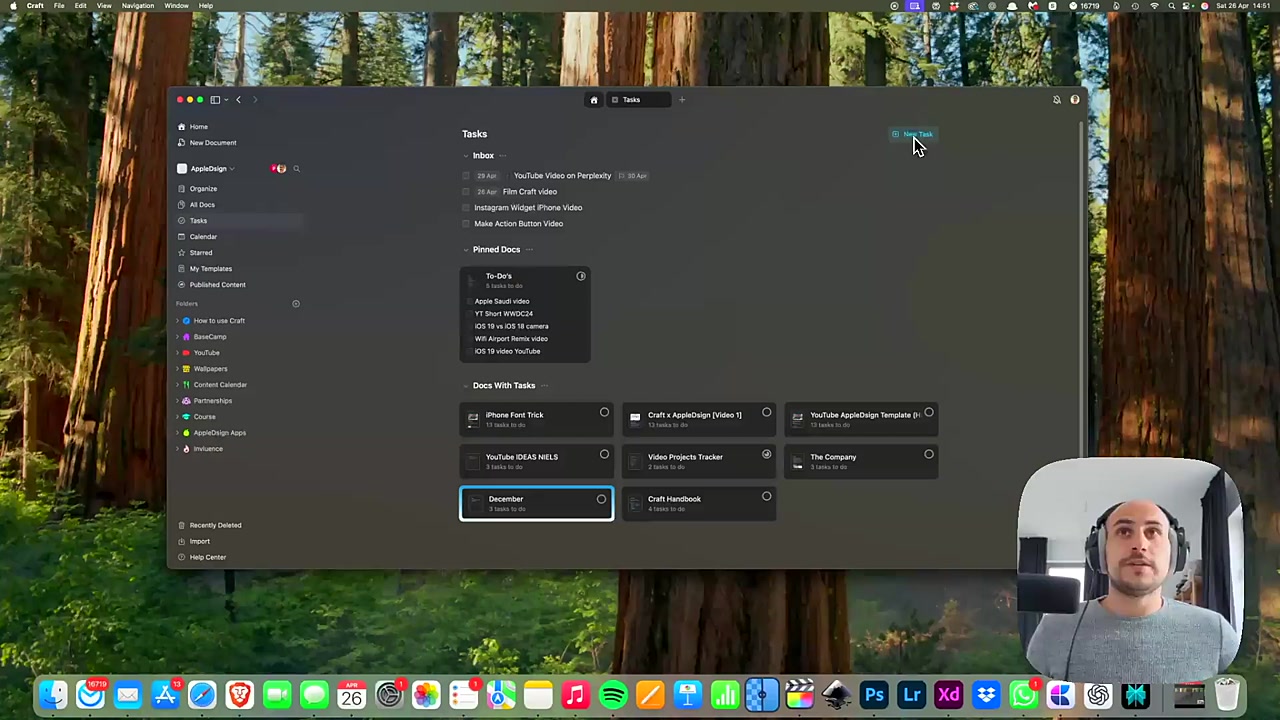Toggle circle on Craft x AppleDsign card
Screen dimensions: 1280x720
(766, 413)
